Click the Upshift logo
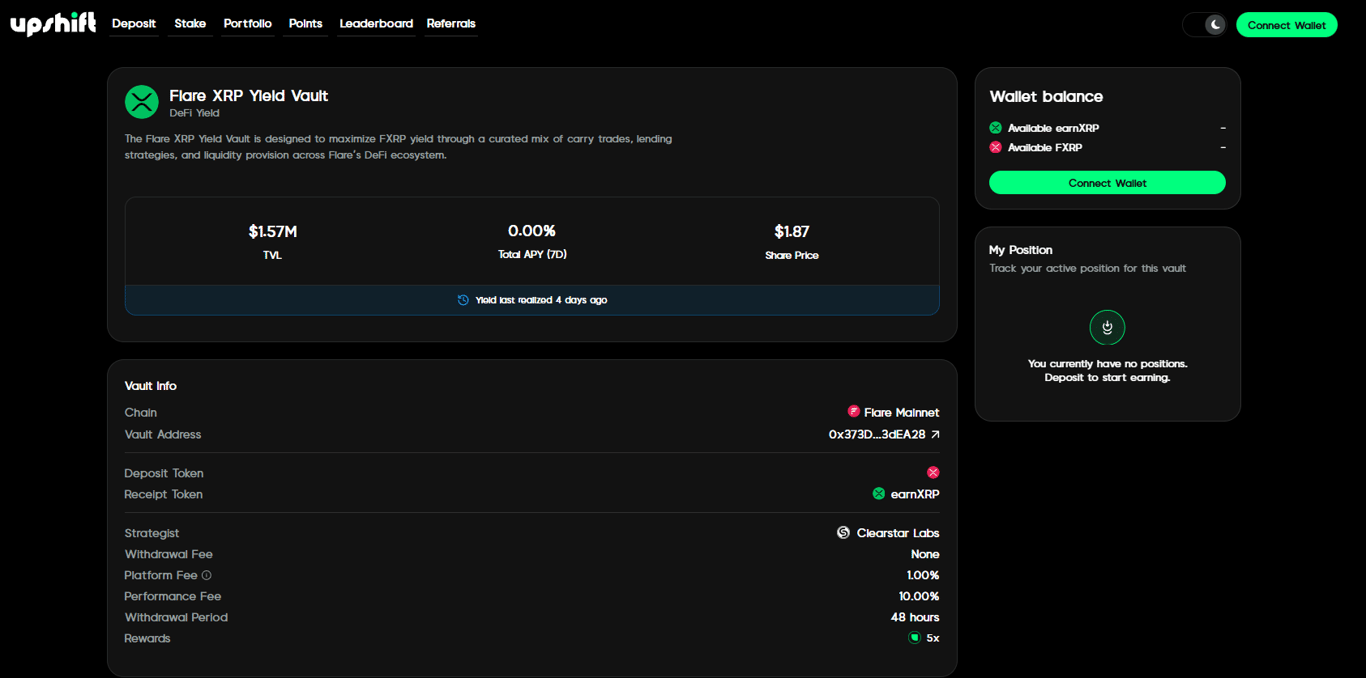The height and width of the screenshot is (678, 1366). click(52, 23)
